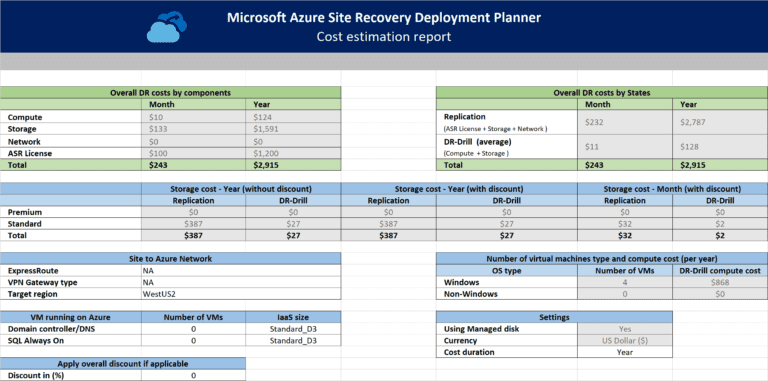
Task: Select the VPN Gateway type NA cell
Action: (241, 283)
